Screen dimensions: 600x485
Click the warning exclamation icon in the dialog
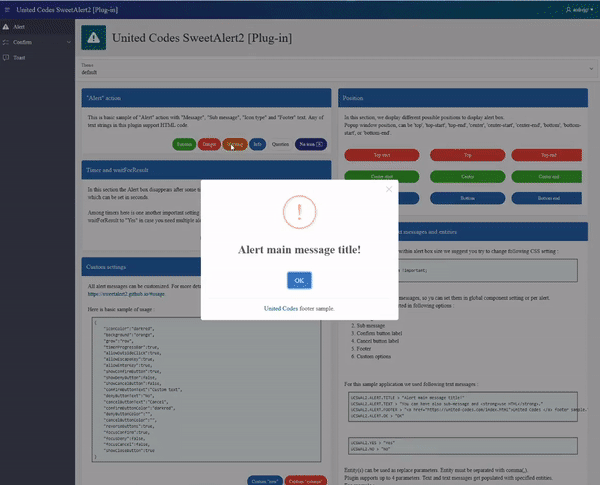point(299,212)
